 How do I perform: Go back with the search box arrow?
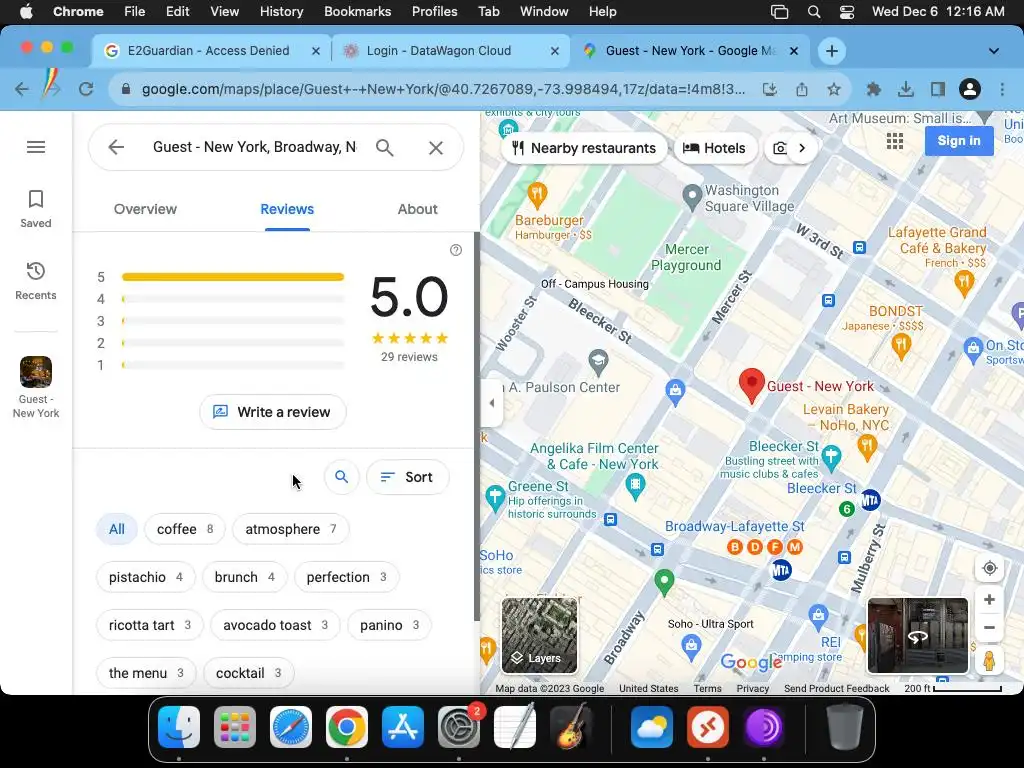point(116,147)
